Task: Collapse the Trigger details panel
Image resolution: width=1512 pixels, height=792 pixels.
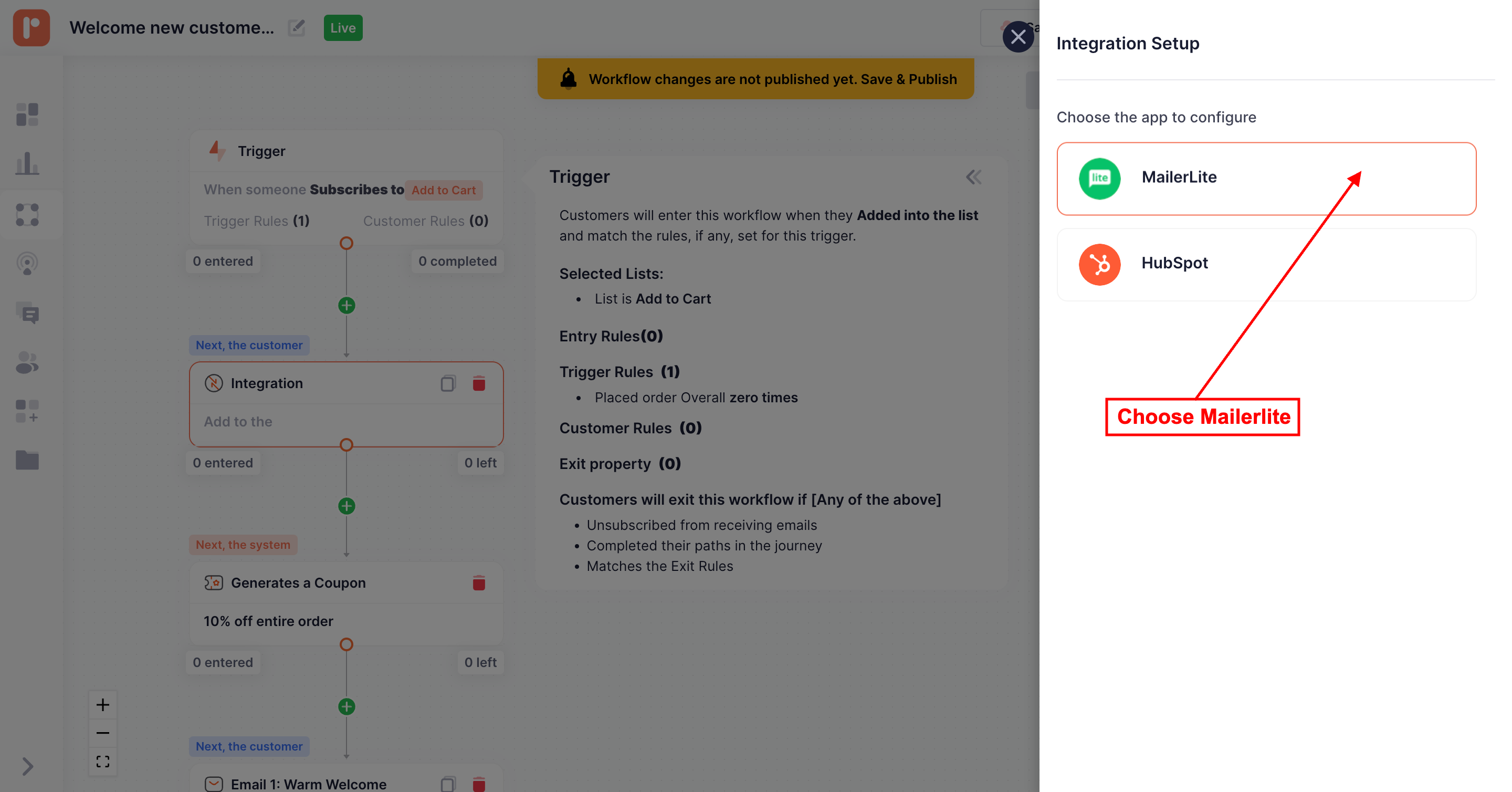Action: tap(973, 176)
